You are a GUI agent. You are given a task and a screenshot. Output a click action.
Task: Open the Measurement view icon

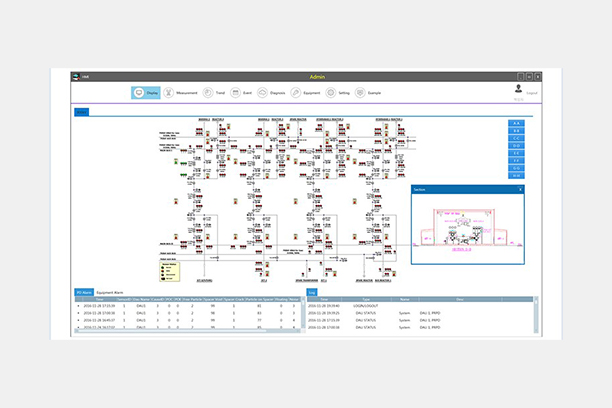(x=169, y=93)
